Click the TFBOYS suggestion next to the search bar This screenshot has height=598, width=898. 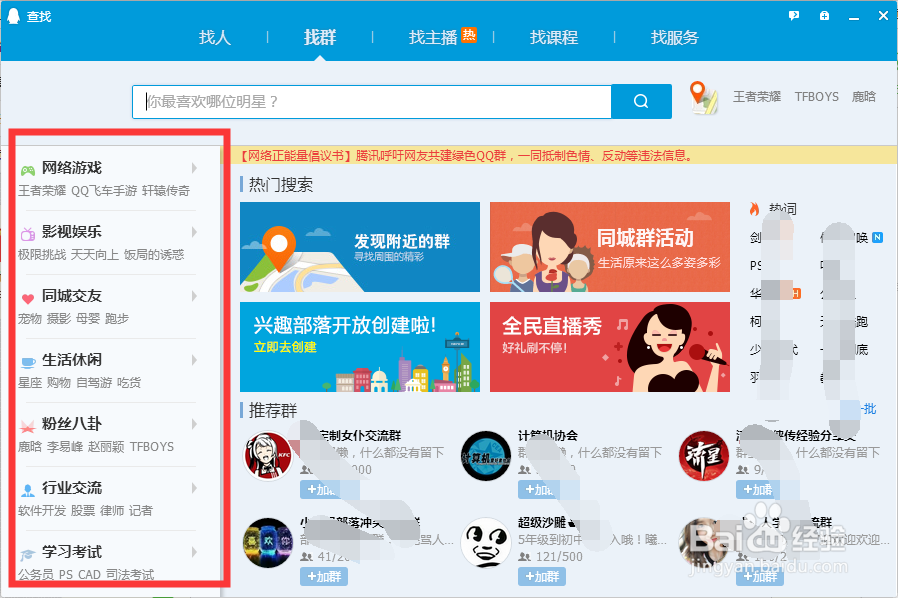coord(817,97)
